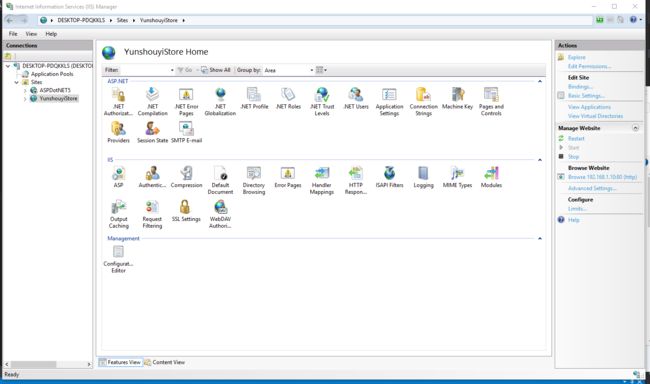Select Application Pools in tree

pos(52,74)
